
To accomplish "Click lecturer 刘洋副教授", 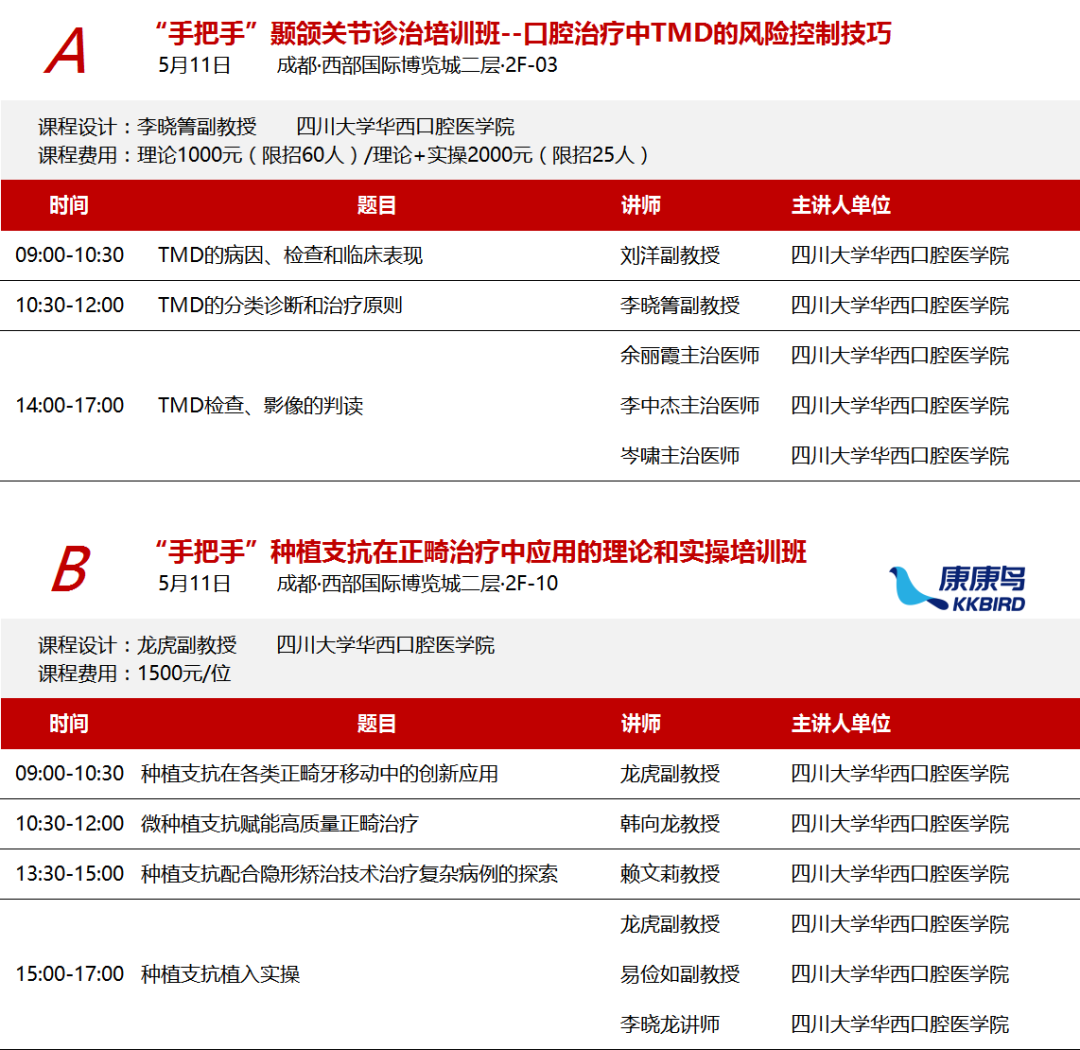I will click(x=669, y=256).
